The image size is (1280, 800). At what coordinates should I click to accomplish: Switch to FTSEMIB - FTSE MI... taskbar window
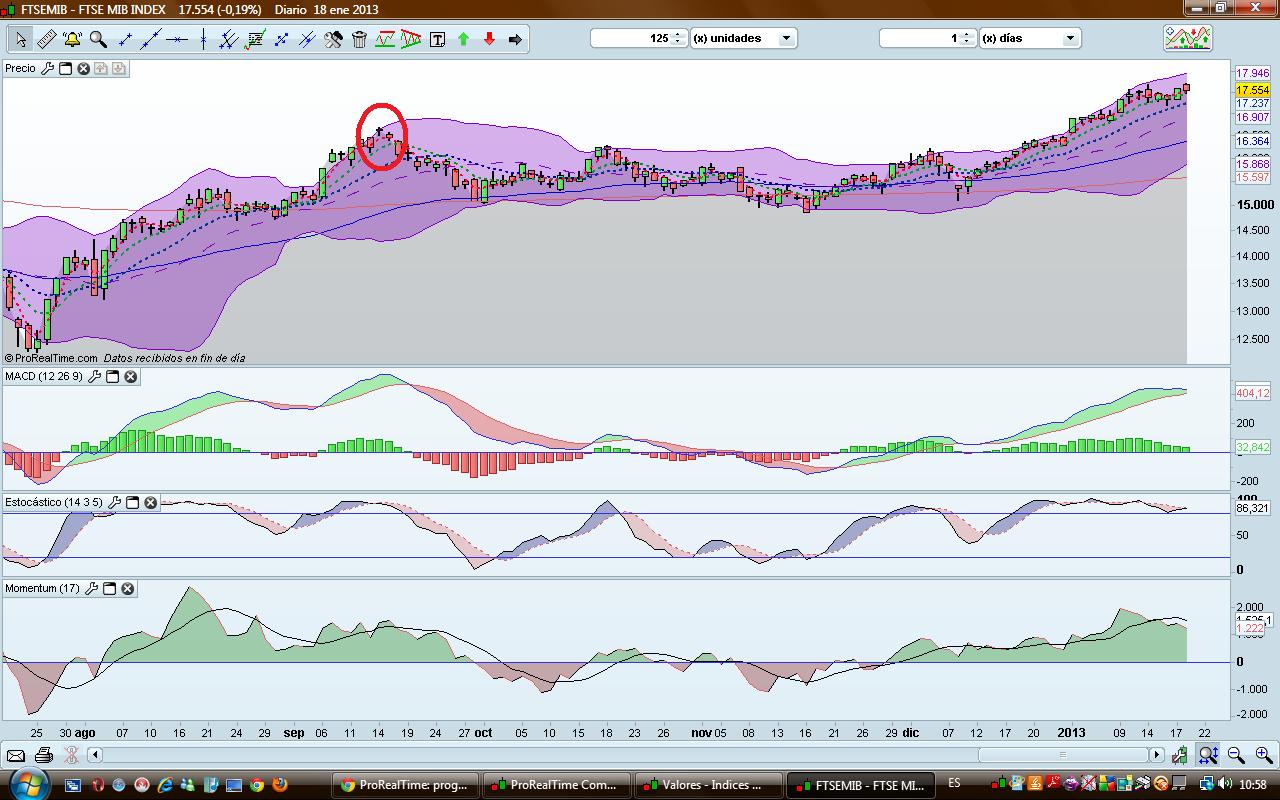coord(861,785)
